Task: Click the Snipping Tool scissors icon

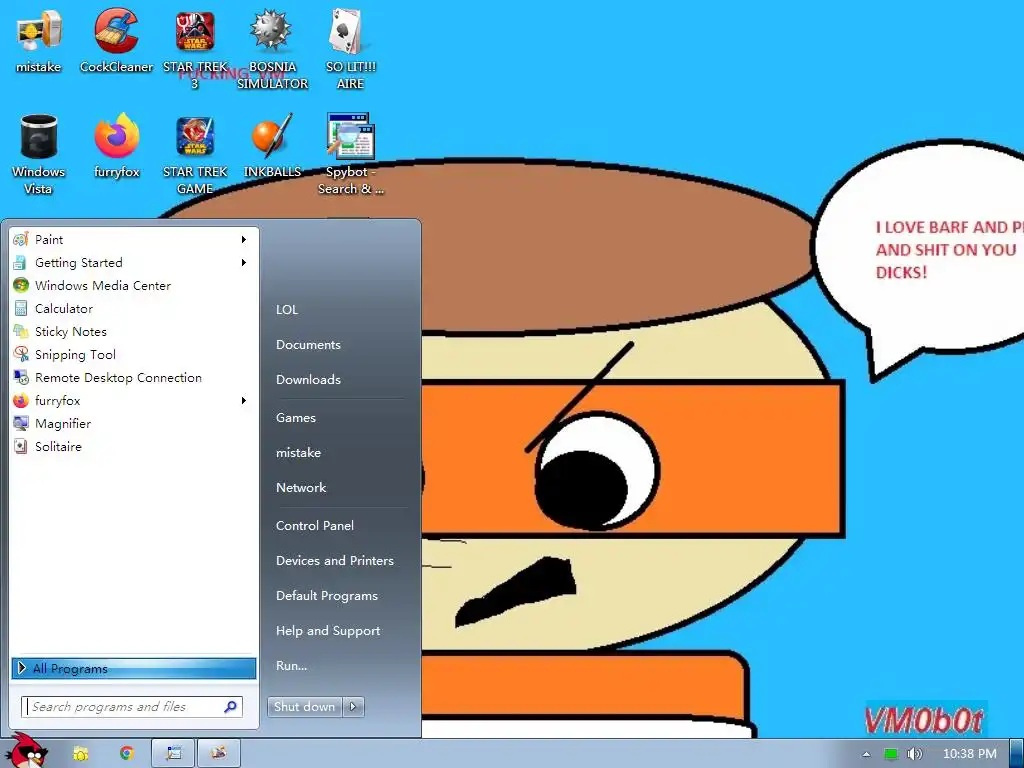Action: (21, 354)
